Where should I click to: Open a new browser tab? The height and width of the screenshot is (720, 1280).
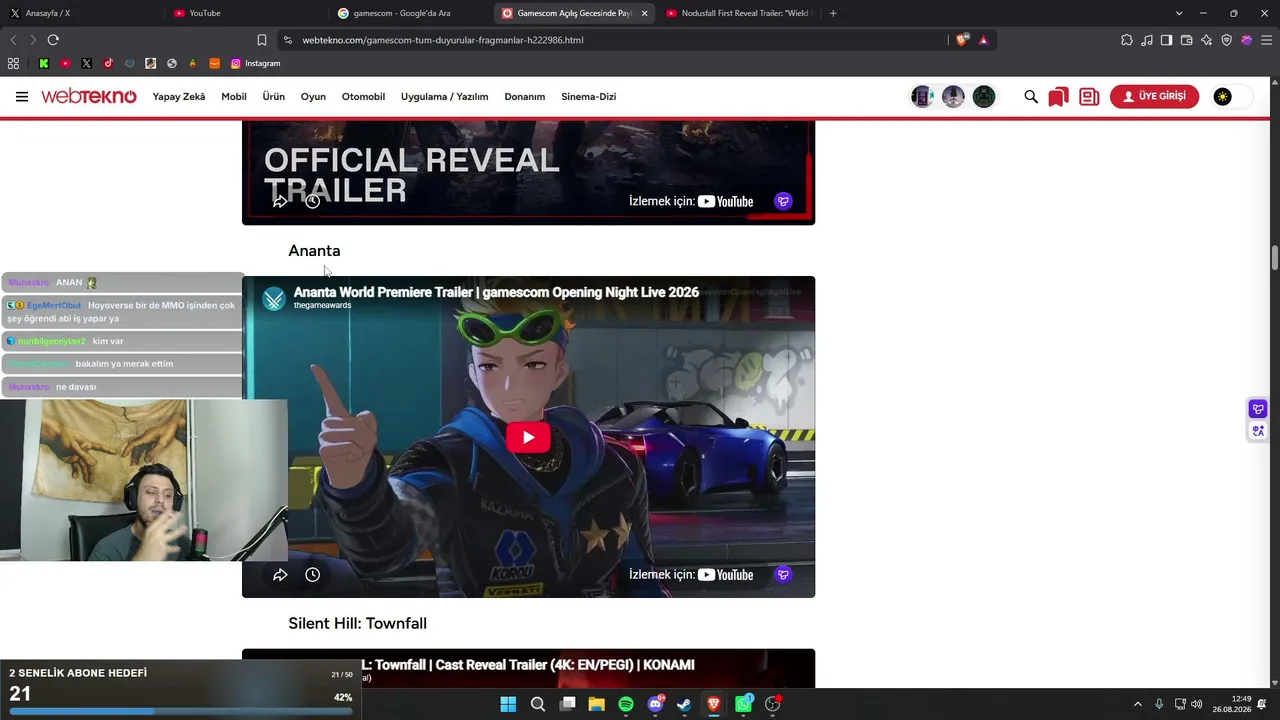[x=833, y=13]
